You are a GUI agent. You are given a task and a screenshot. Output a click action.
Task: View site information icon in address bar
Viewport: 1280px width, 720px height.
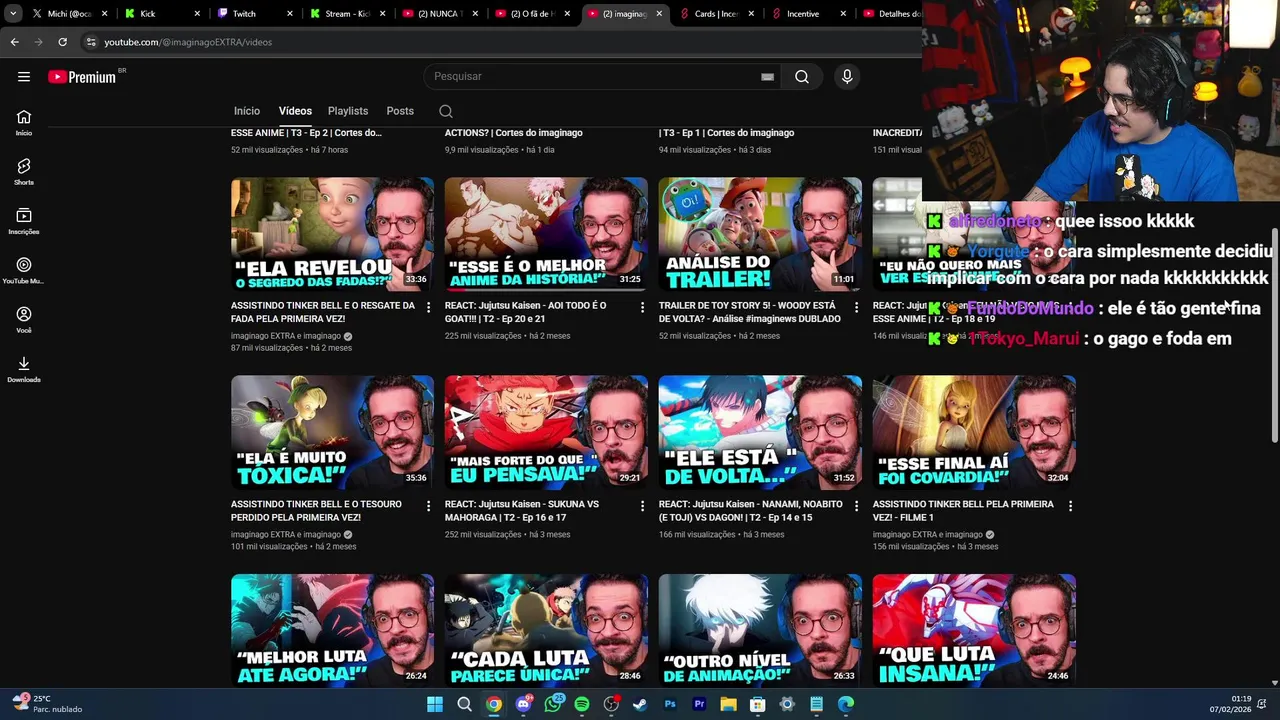[91, 42]
